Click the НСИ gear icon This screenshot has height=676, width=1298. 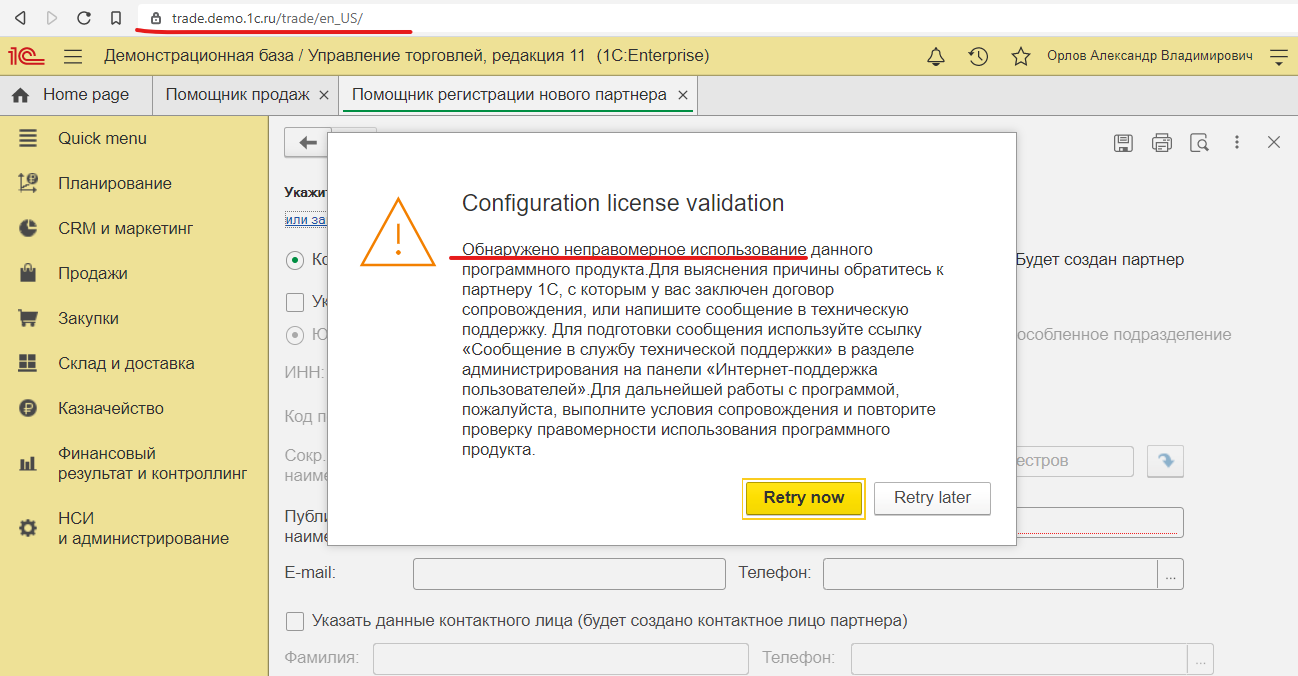pos(27,527)
